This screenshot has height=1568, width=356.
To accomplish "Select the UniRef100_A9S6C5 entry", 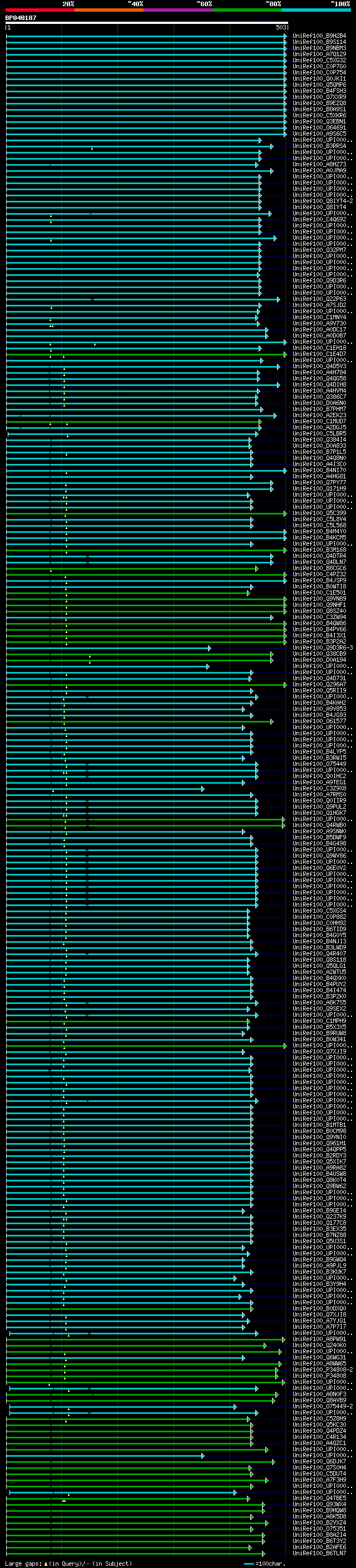I will (x=319, y=134).
